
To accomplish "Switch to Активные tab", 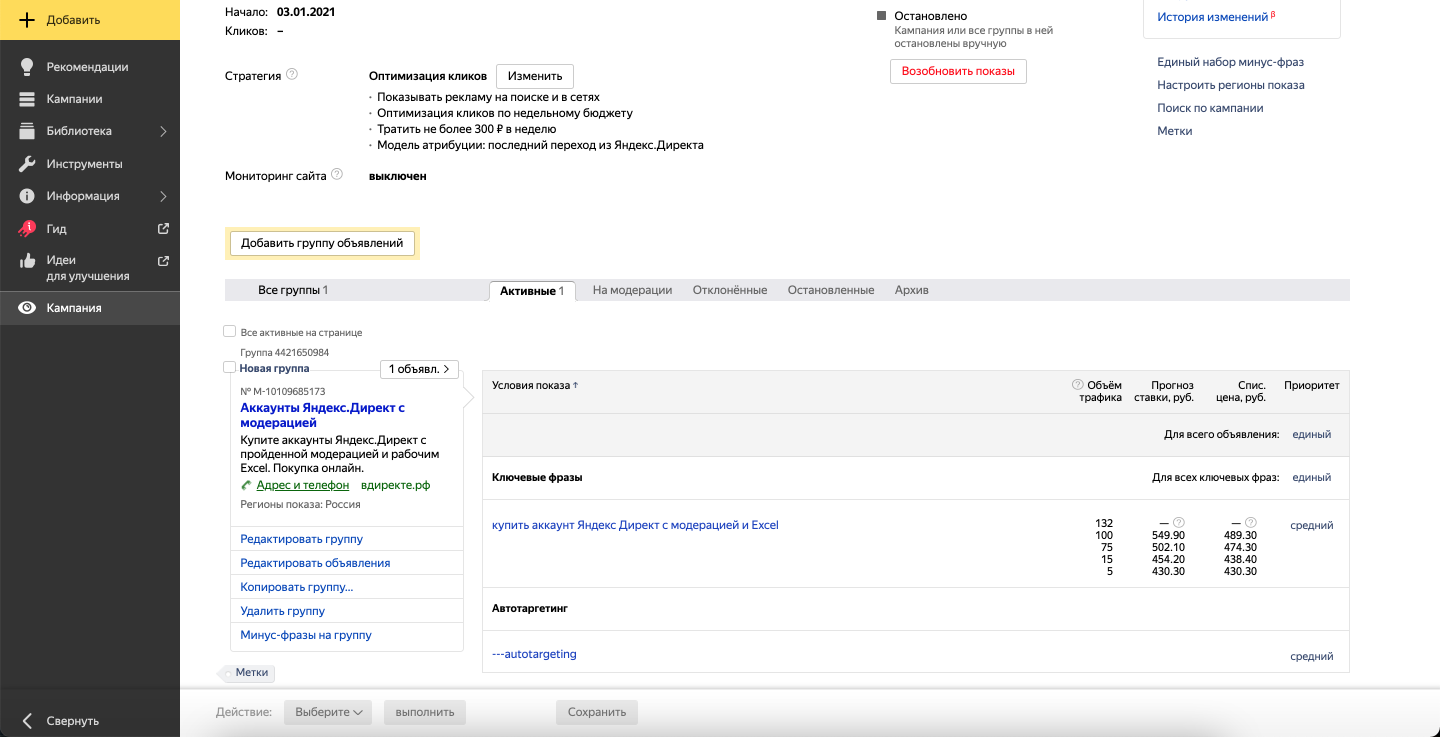I will pyautogui.click(x=532, y=290).
